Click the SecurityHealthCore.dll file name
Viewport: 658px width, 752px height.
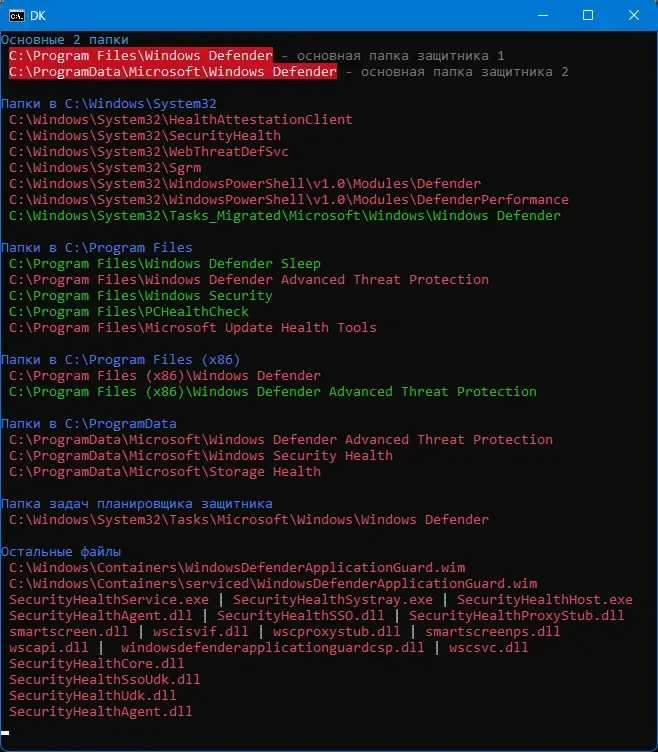(96, 664)
